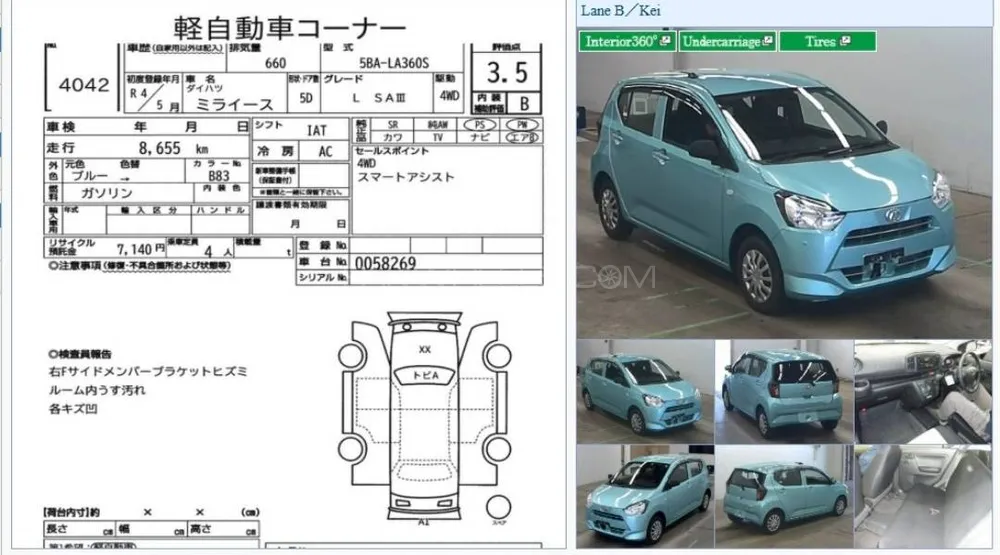
Task: Click the Lane B/Kei header text
Action: (x=621, y=11)
